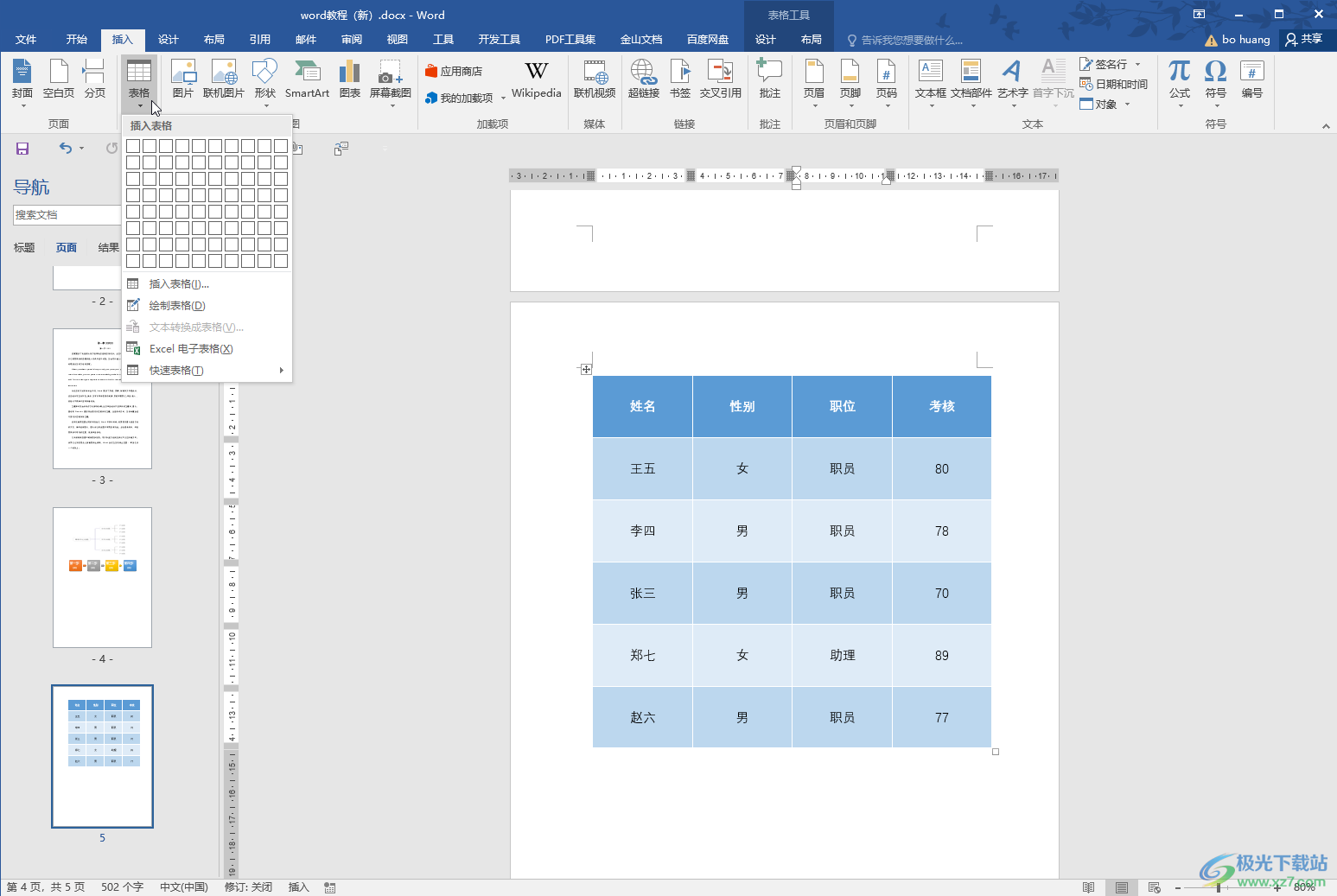Image resolution: width=1337 pixels, height=896 pixels.
Task: Insert an equation (公式)
Action: tap(1180, 82)
